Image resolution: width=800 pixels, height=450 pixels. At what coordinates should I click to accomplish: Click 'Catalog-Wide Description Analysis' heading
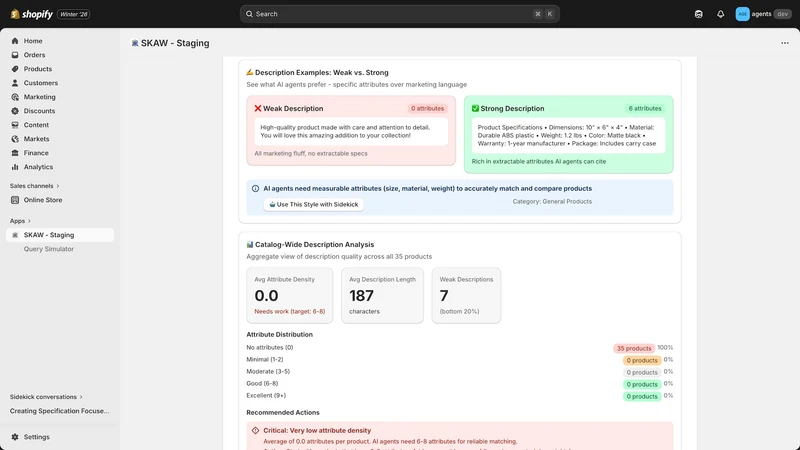(x=314, y=245)
